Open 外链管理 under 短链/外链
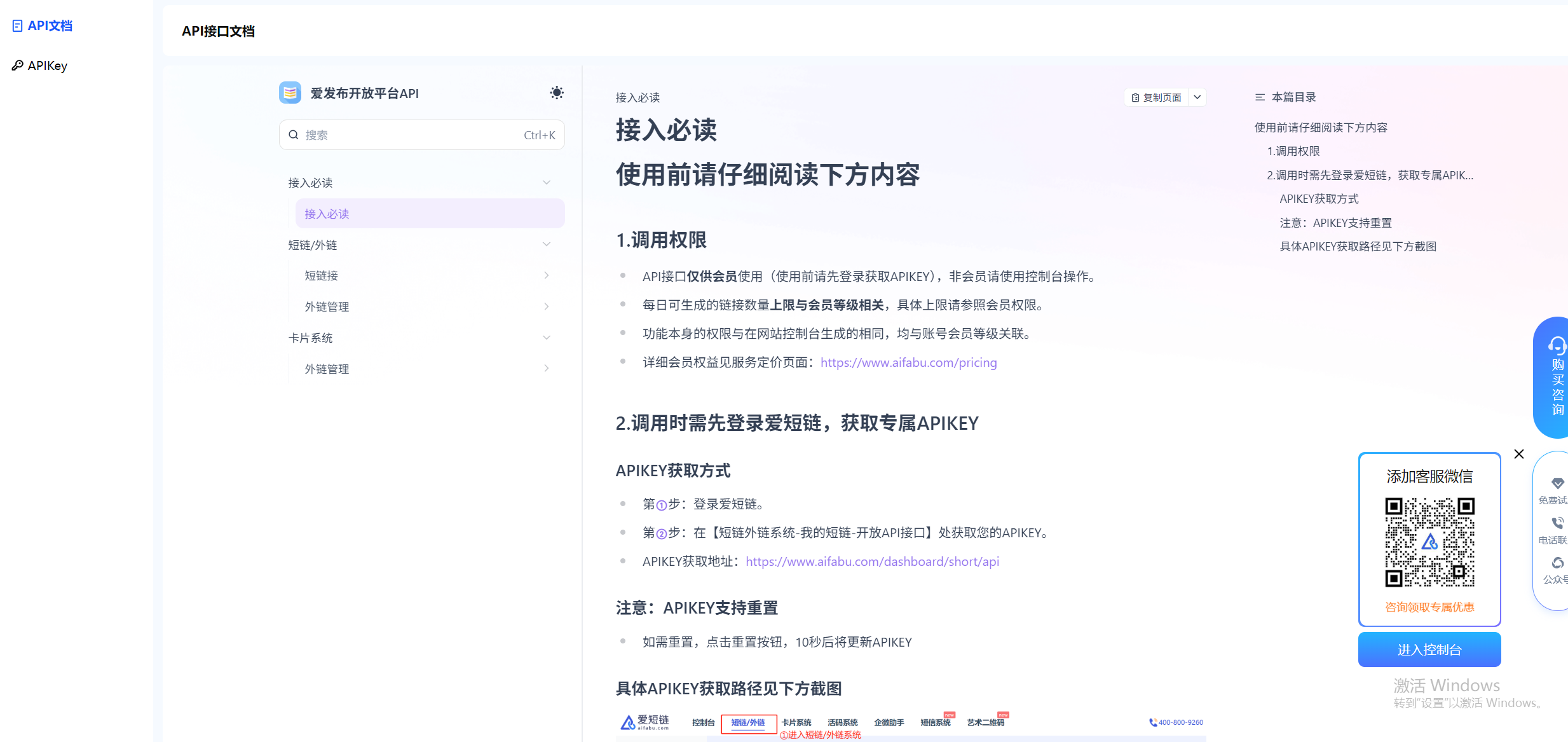 pos(327,306)
